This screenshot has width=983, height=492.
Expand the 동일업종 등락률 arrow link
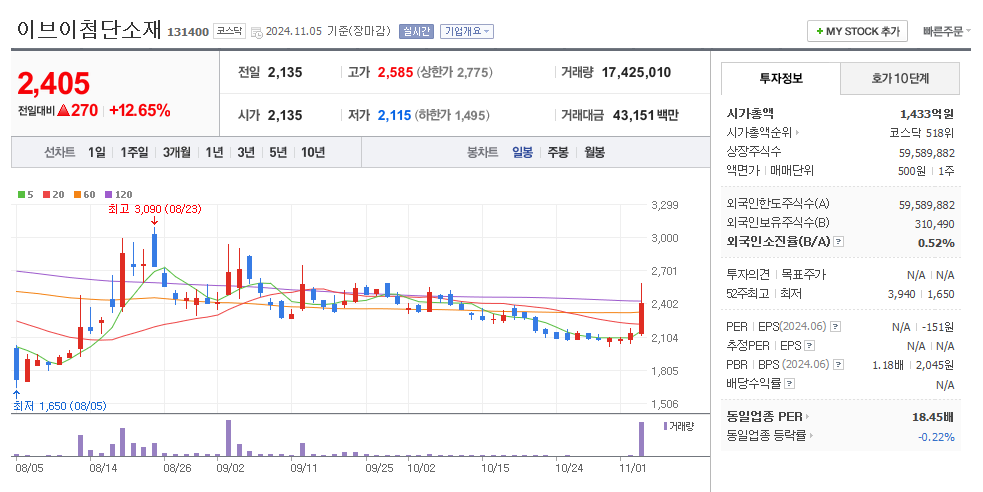(x=811, y=436)
